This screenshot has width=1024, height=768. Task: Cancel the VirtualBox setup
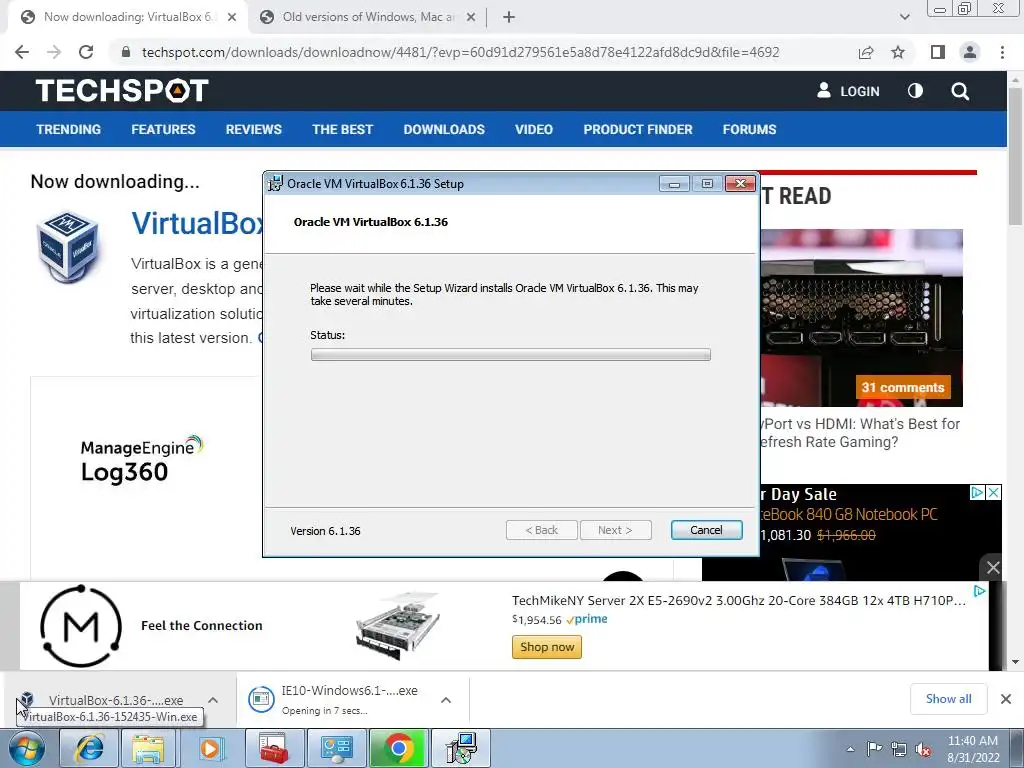[707, 530]
